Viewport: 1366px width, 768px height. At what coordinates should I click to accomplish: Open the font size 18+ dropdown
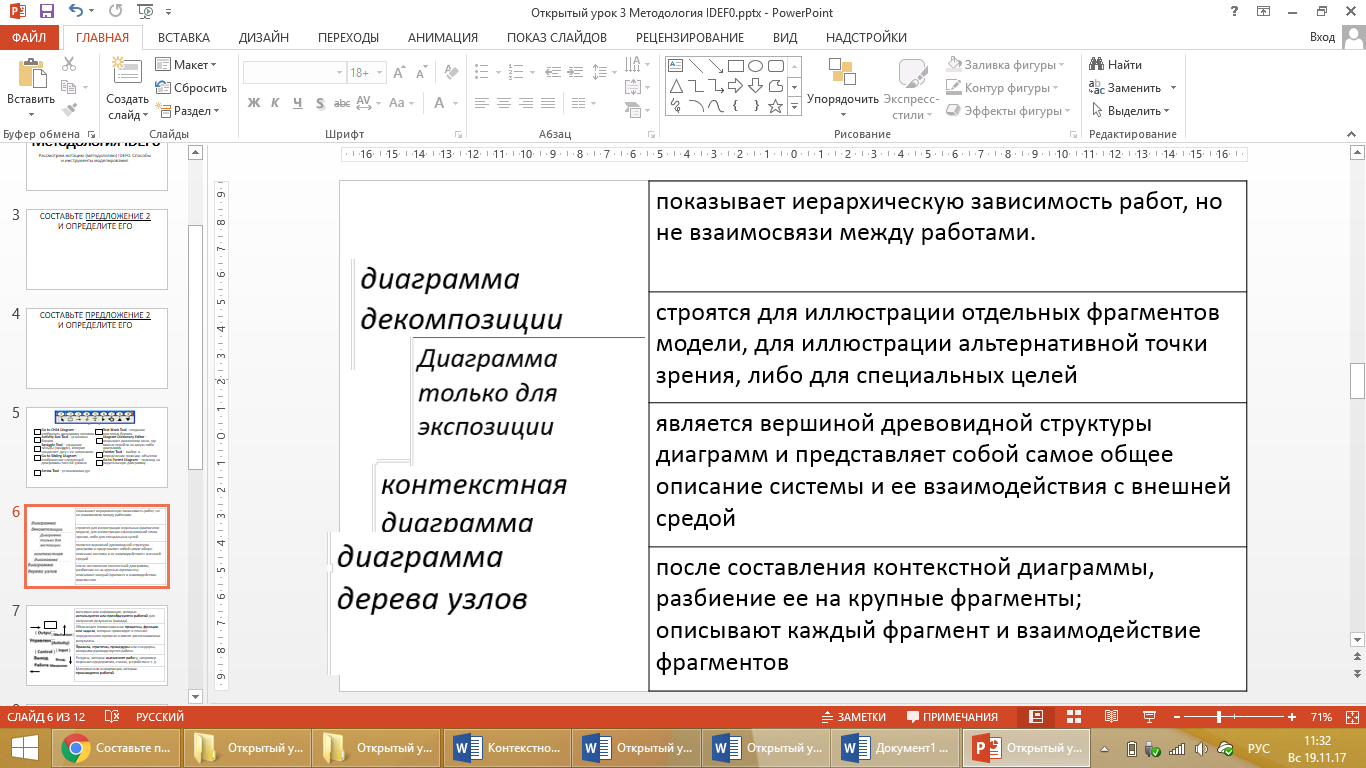[378, 73]
